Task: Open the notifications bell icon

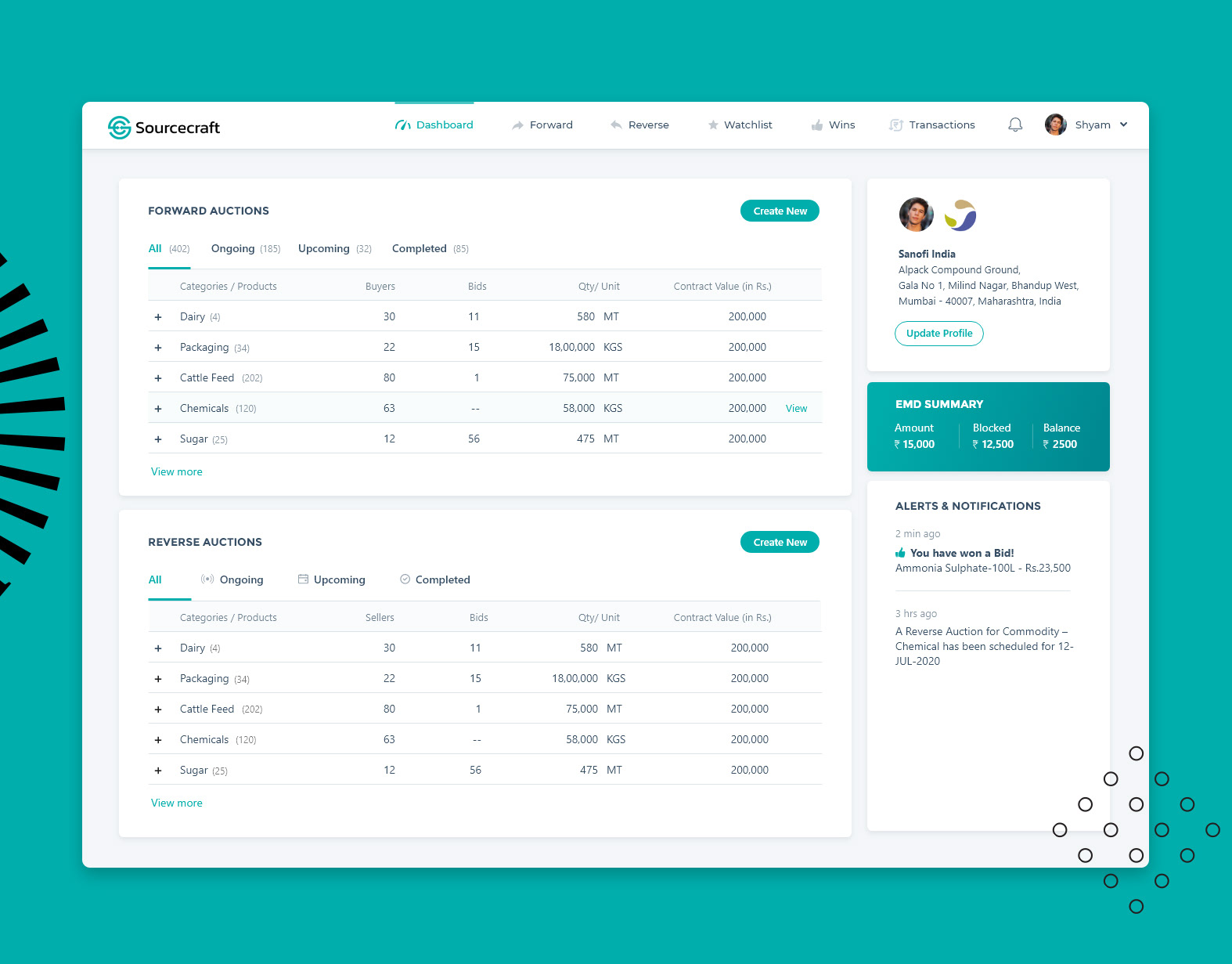Action: coord(1015,125)
